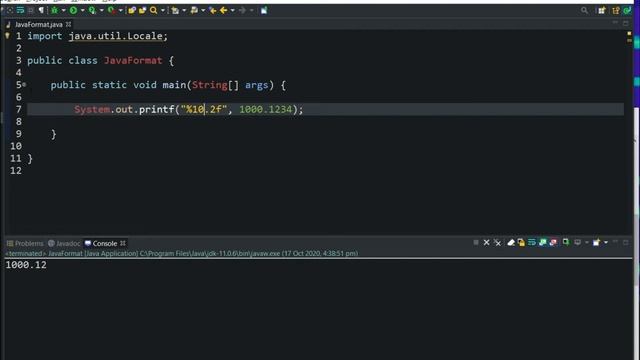Click the greyed Forward navigation arrow
Image resolution: width=640 pixels, height=360 pixels.
pos(242,10)
